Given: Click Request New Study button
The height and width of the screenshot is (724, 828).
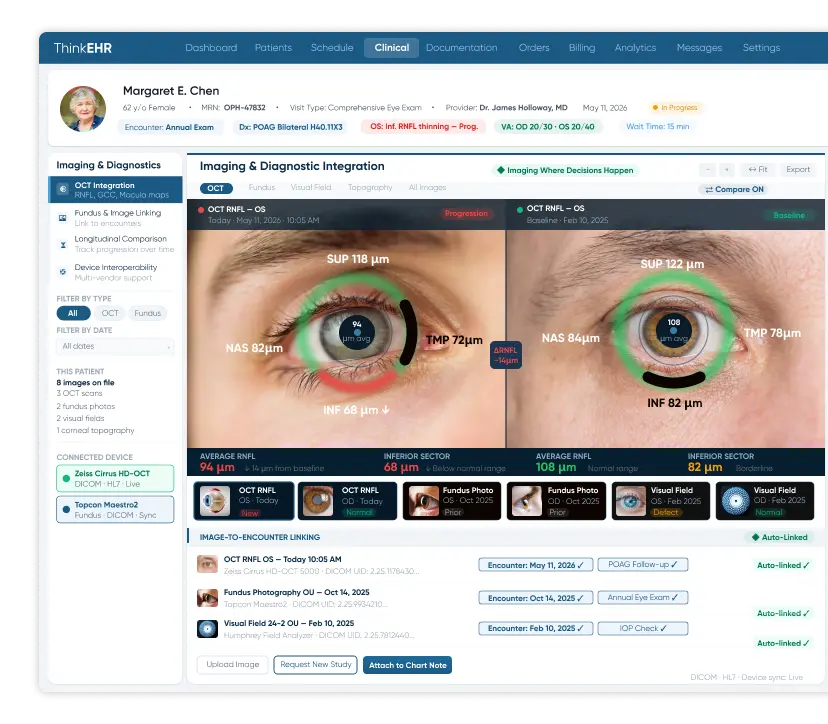Looking at the screenshot, I should [315, 664].
